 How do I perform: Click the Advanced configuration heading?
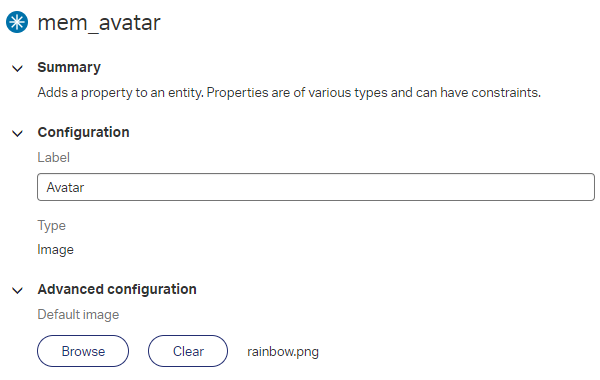pyautogui.click(x=117, y=289)
